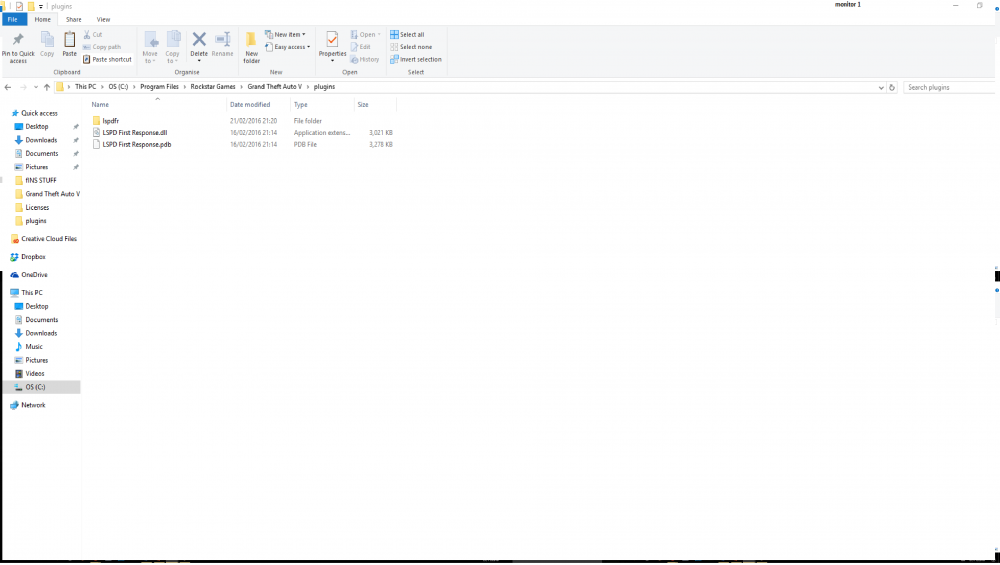The width and height of the screenshot is (1000, 565).
Task: Choose Select none
Action: pyautogui.click(x=411, y=47)
